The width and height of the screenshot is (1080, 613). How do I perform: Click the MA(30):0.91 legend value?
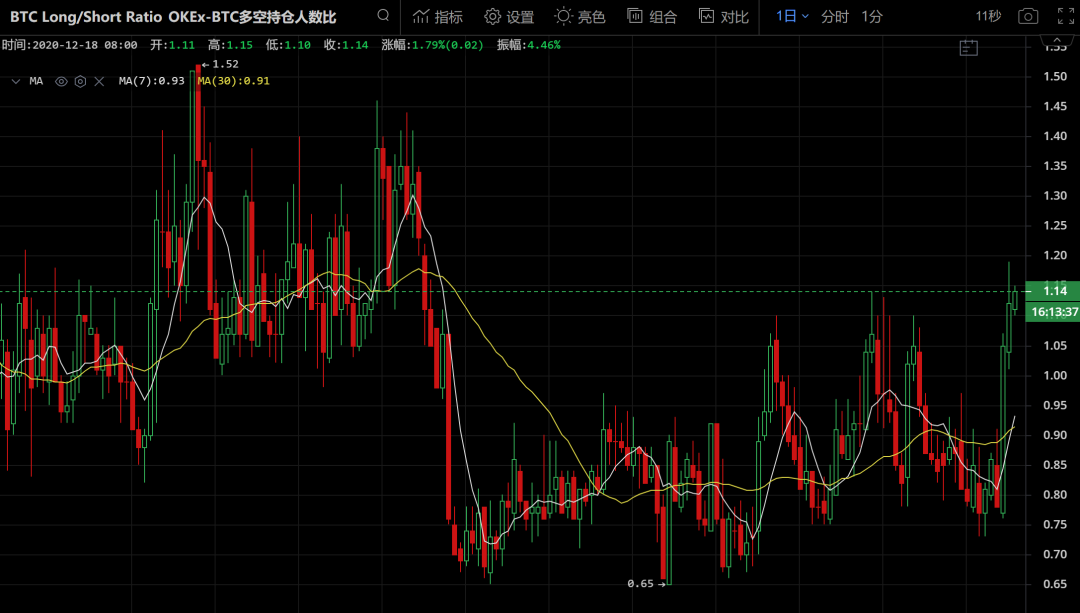tap(233, 81)
